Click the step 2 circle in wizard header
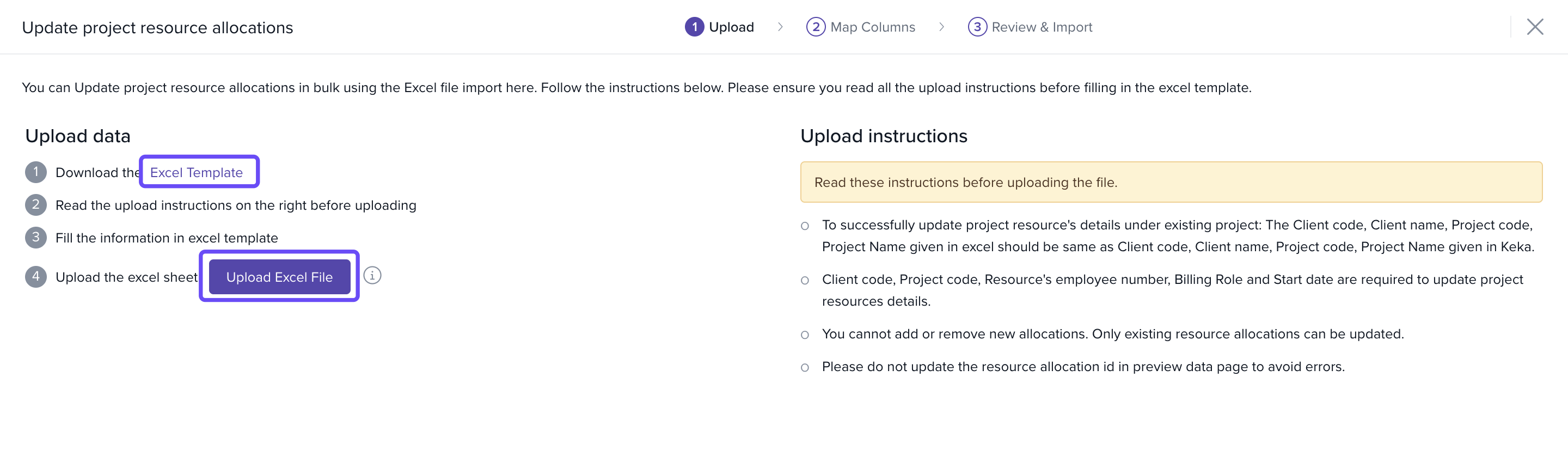The height and width of the screenshot is (473, 1568). (x=816, y=27)
